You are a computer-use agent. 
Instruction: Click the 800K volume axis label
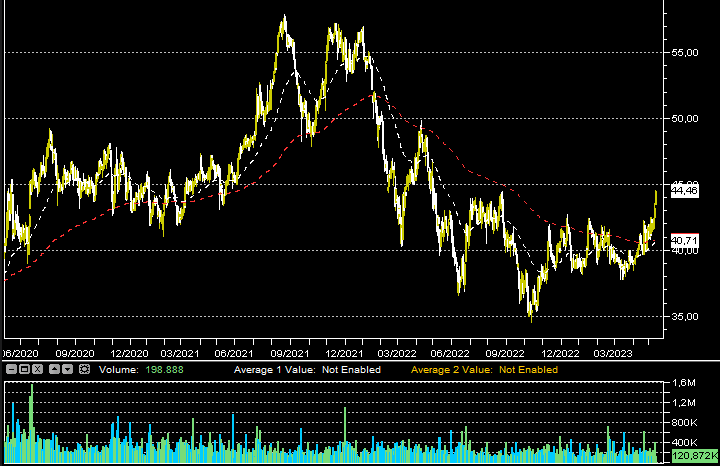684,421
